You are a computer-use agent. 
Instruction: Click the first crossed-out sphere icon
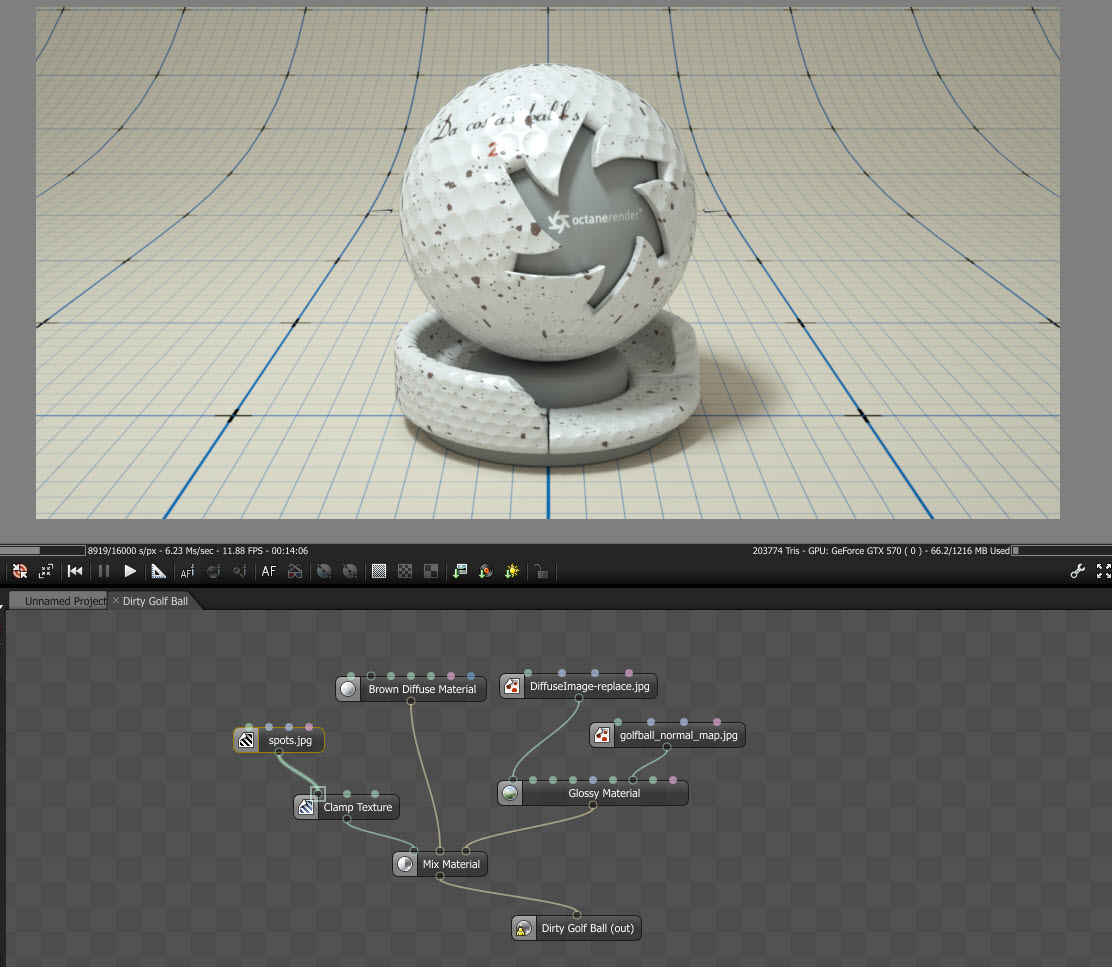click(324, 571)
